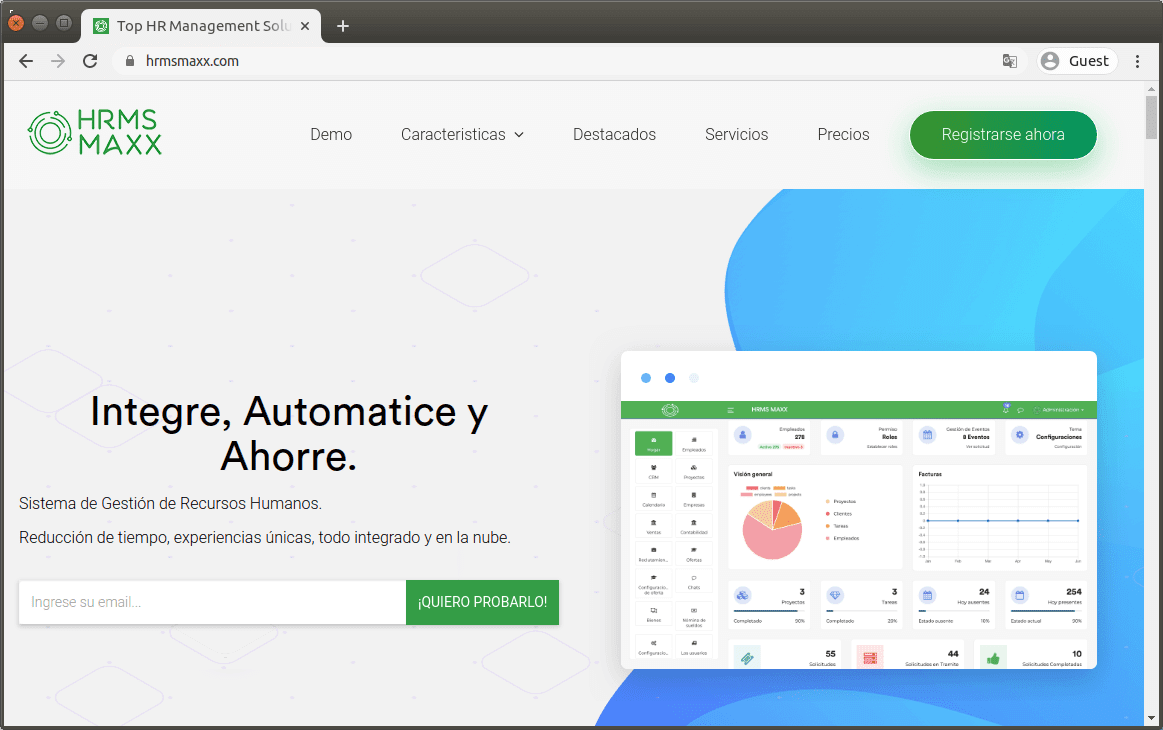Click the HRMS MAXX logo
The height and width of the screenshot is (730, 1163).
(95, 133)
